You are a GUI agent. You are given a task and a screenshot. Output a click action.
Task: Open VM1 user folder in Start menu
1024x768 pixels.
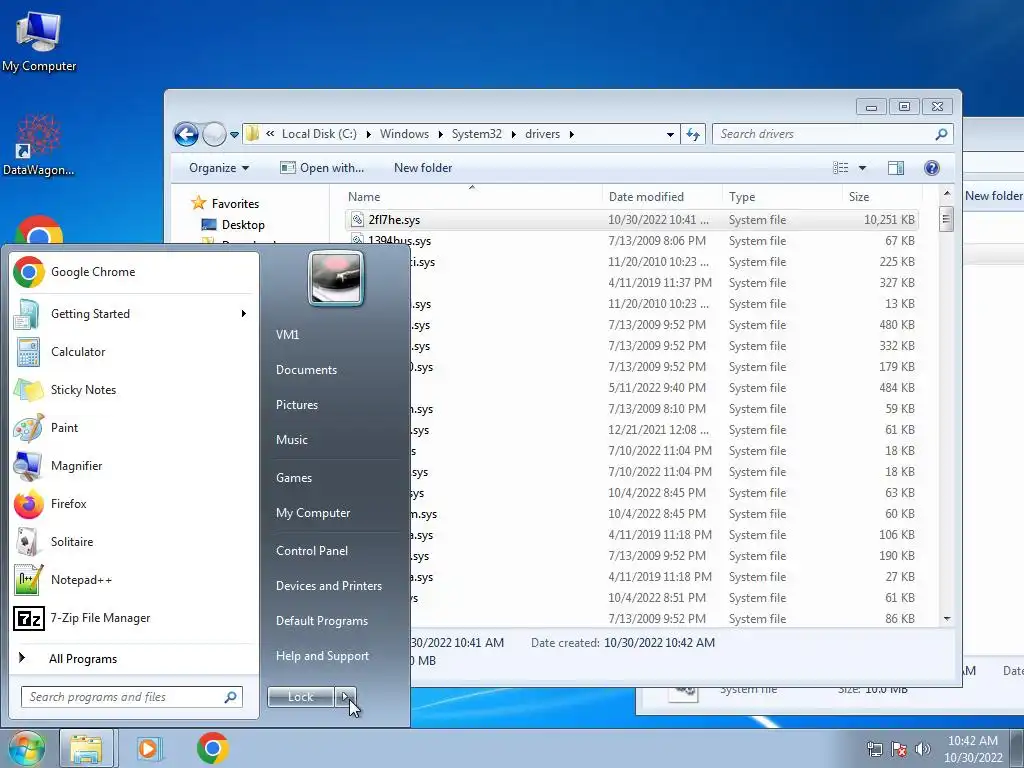287,334
